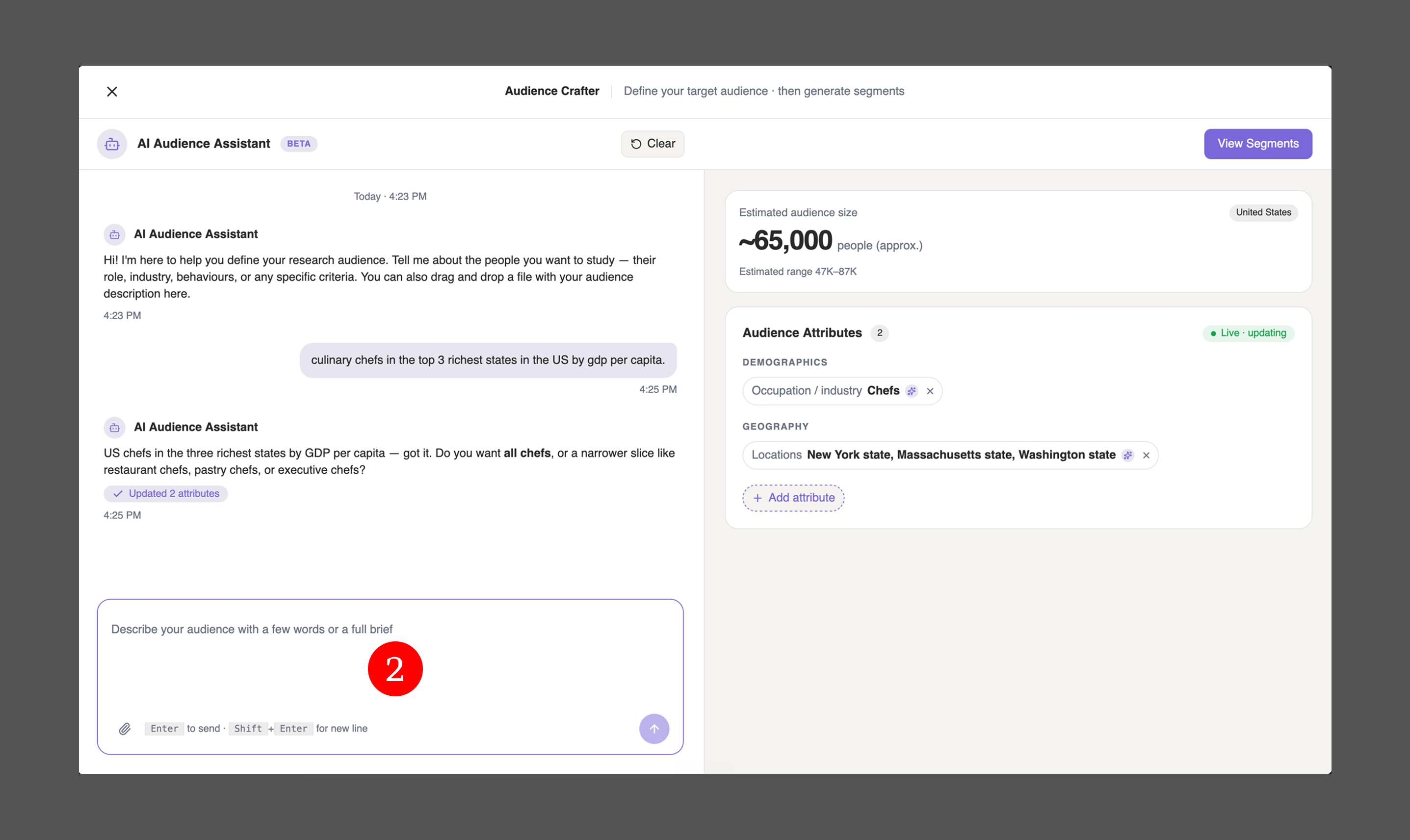Screen dimensions: 1410x840
Task: Click the ~65,000 estimated audience figure
Action: point(785,241)
